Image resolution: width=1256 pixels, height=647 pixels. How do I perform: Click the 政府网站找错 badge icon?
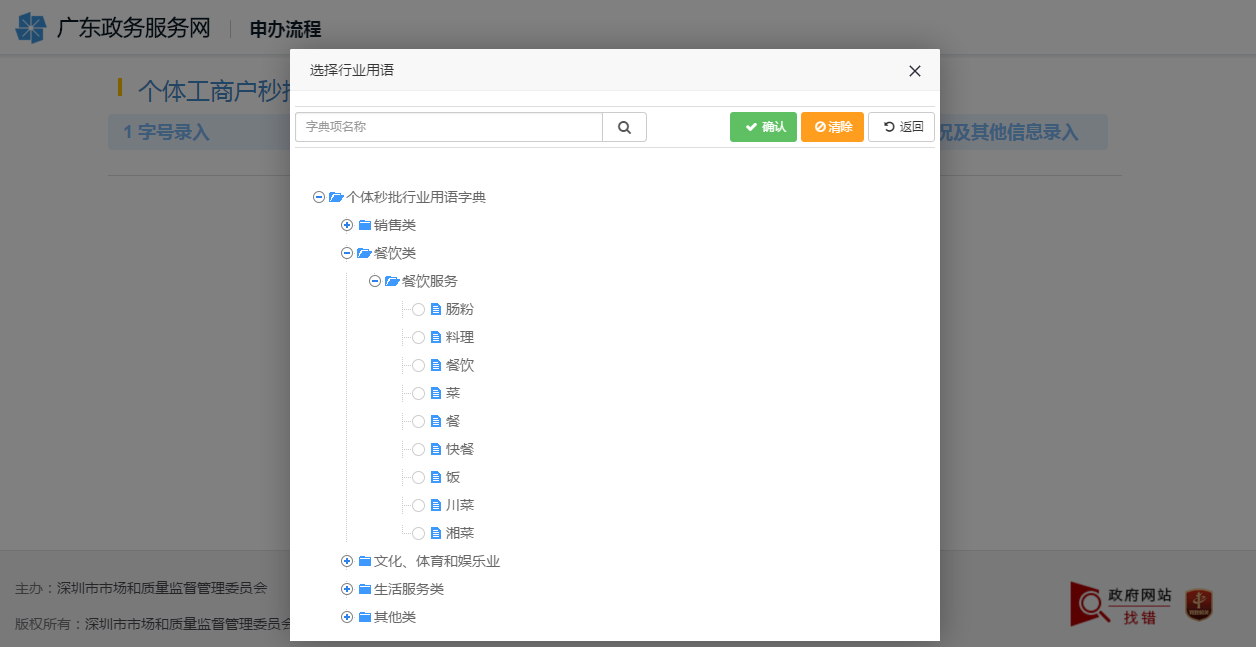coord(1120,604)
